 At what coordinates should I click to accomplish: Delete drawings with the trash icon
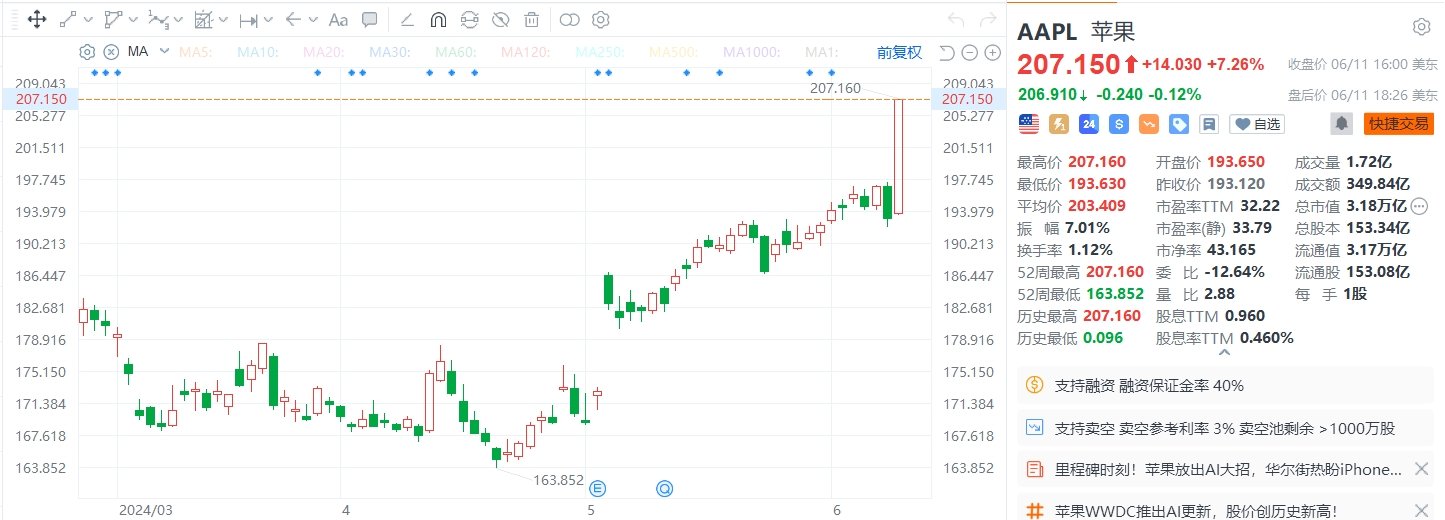tap(532, 19)
